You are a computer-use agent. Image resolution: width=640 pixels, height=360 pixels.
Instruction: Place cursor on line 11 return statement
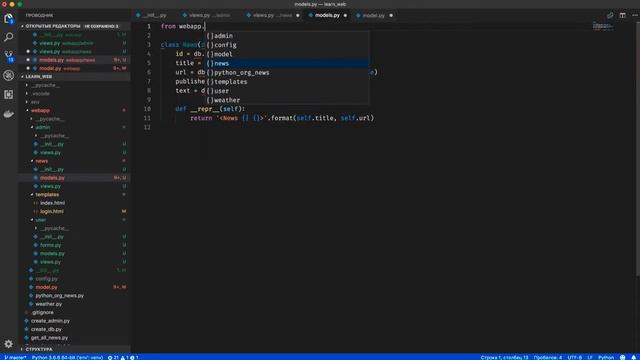tap(282, 118)
